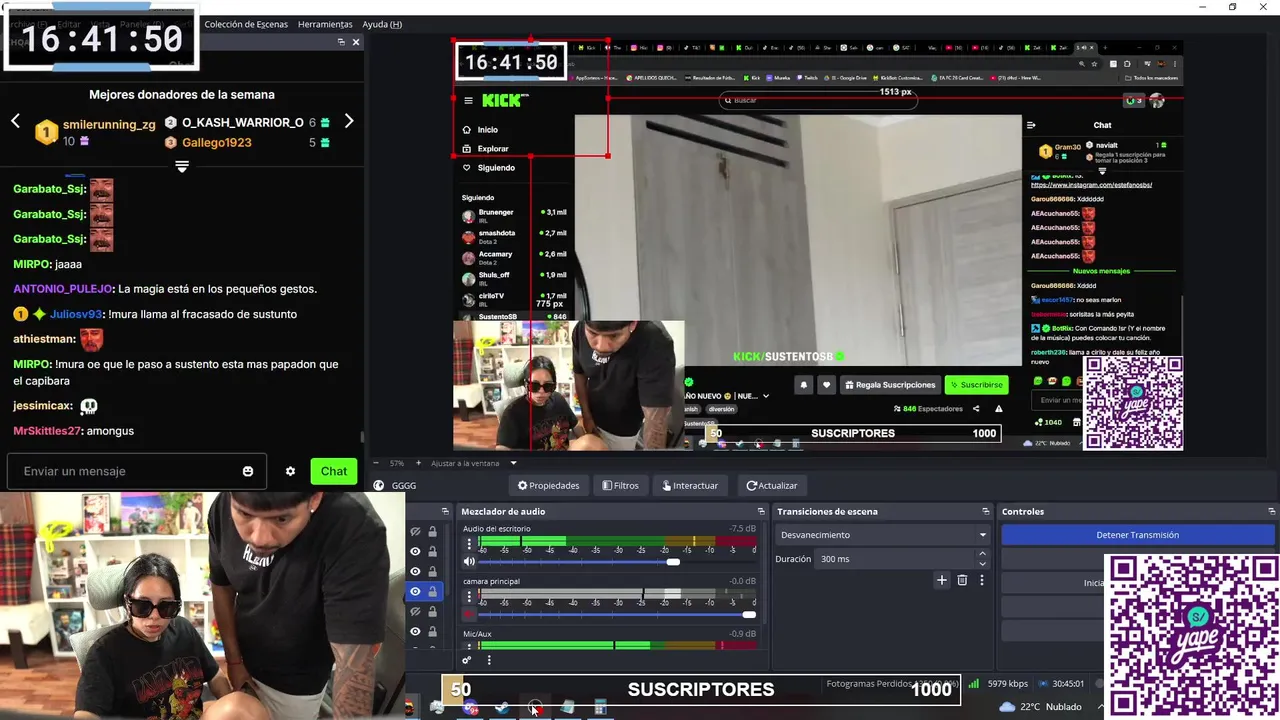Click the weather 22°C Nublado widget
Image resolution: width=1280 pixels, height=720 pixels.
[x=1040, y=707]
